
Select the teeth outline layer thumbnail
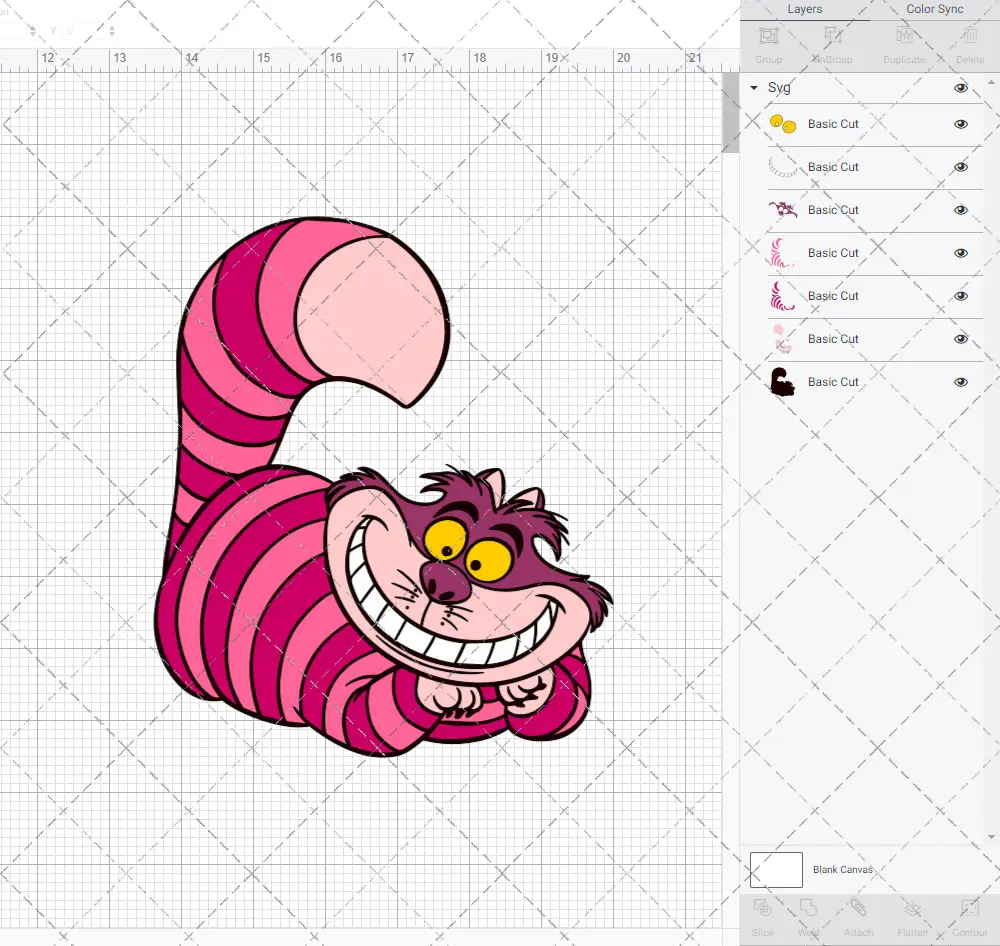point(783,167)
